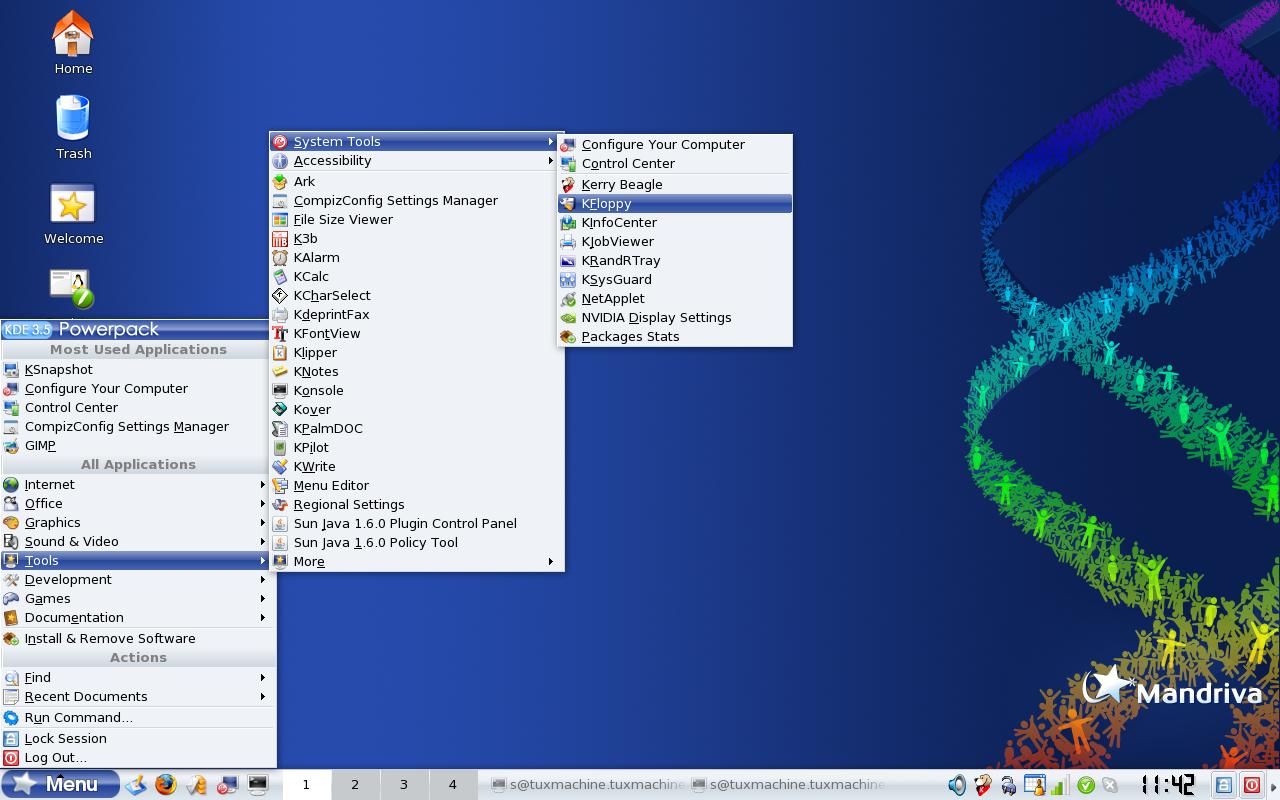The width and height of the screenshot is (1280, 800).
Task: Click the green checkmark update tray icon
Action: (1086, 785)
